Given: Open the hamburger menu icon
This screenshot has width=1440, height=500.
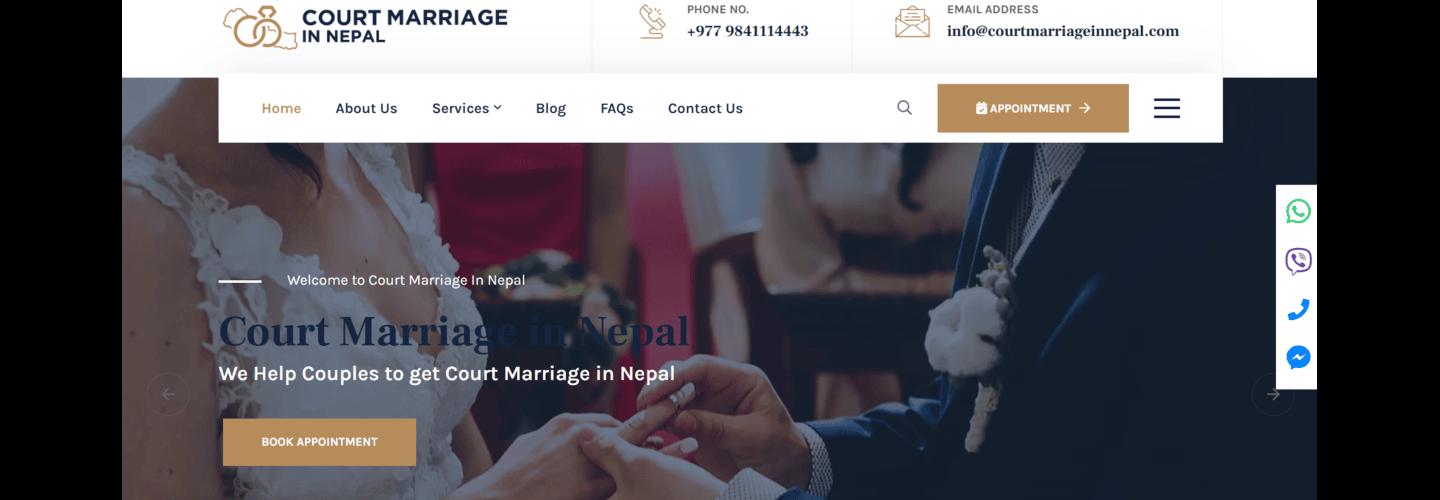Looking at the screenshot, I should point(1167,108).
